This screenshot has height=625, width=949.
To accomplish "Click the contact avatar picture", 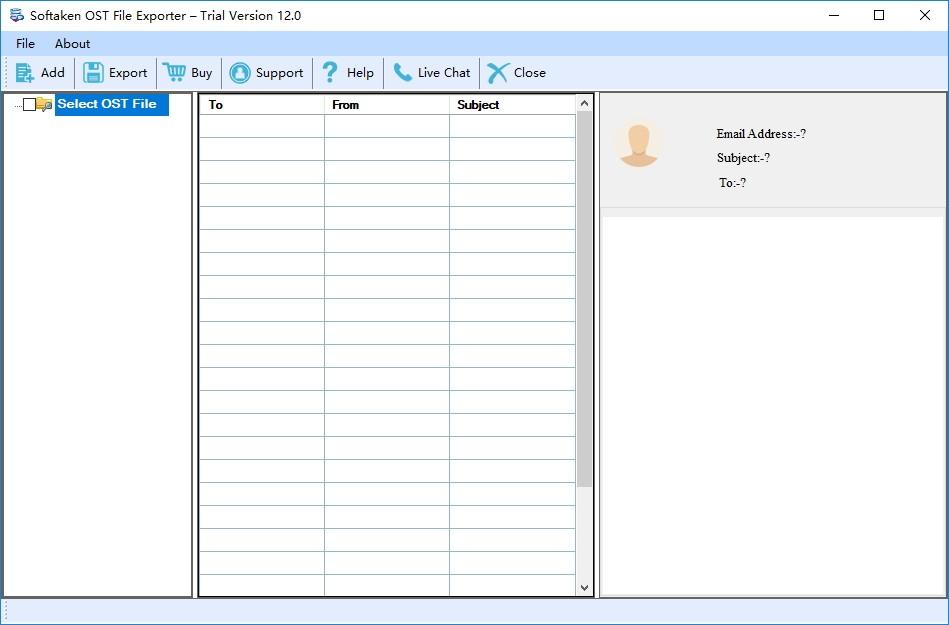I will pyautogui.click(x=639, y=145).
